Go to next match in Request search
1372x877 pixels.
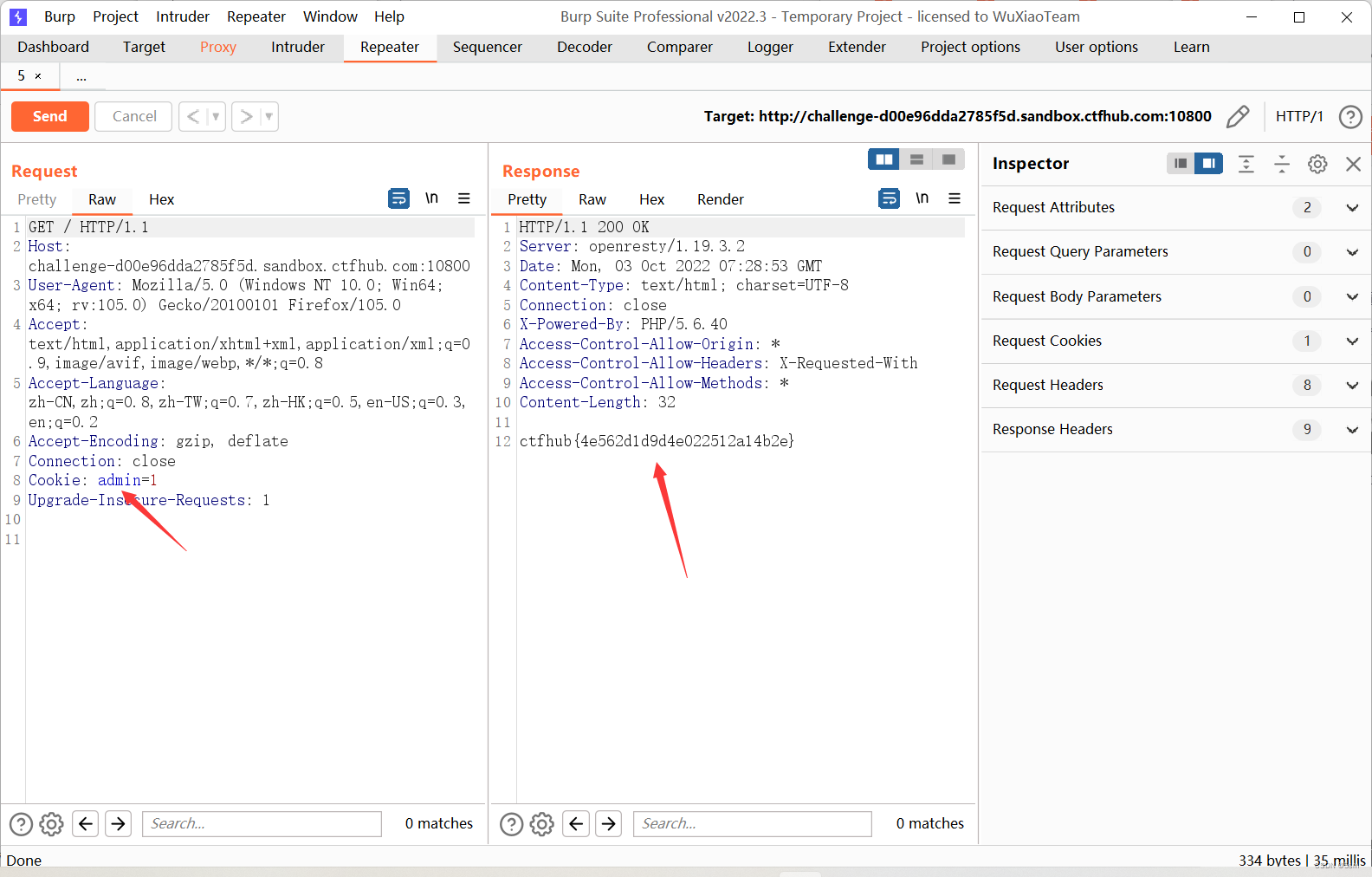[119, 823]
